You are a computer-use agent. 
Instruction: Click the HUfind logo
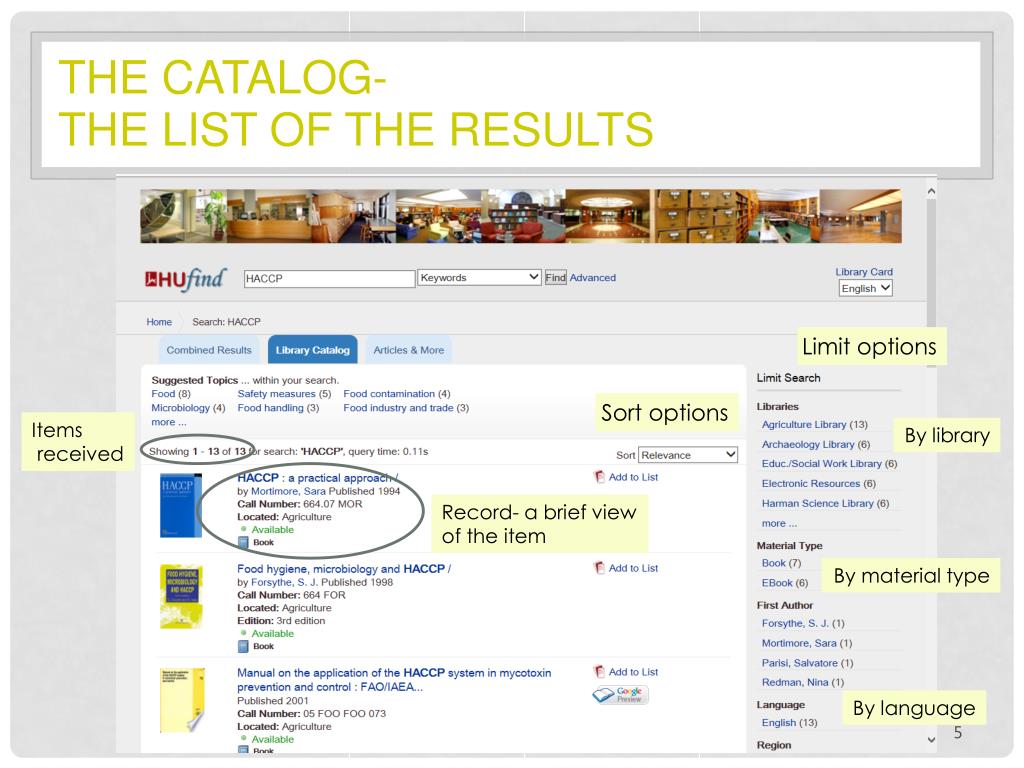coord(185,279)
